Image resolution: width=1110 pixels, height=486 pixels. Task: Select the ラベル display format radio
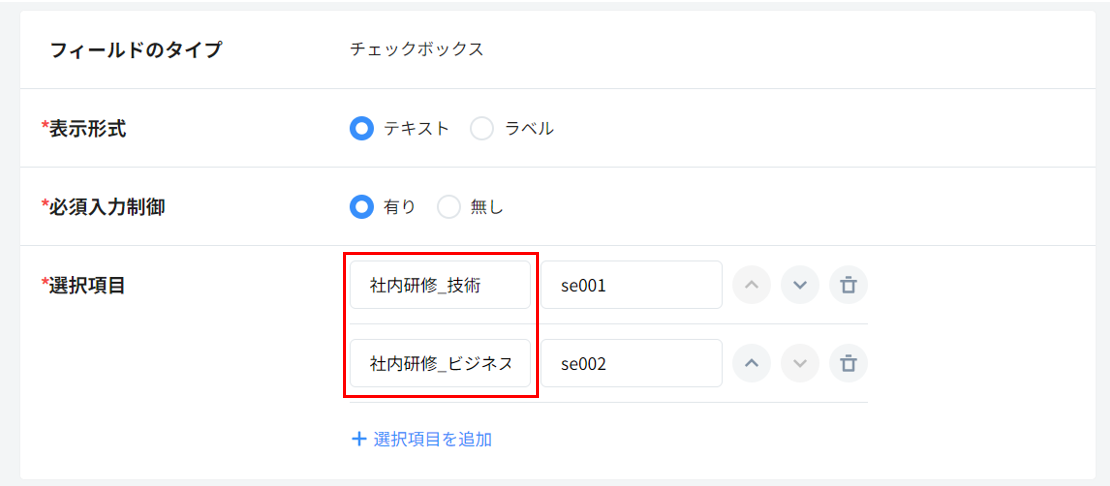482,129
